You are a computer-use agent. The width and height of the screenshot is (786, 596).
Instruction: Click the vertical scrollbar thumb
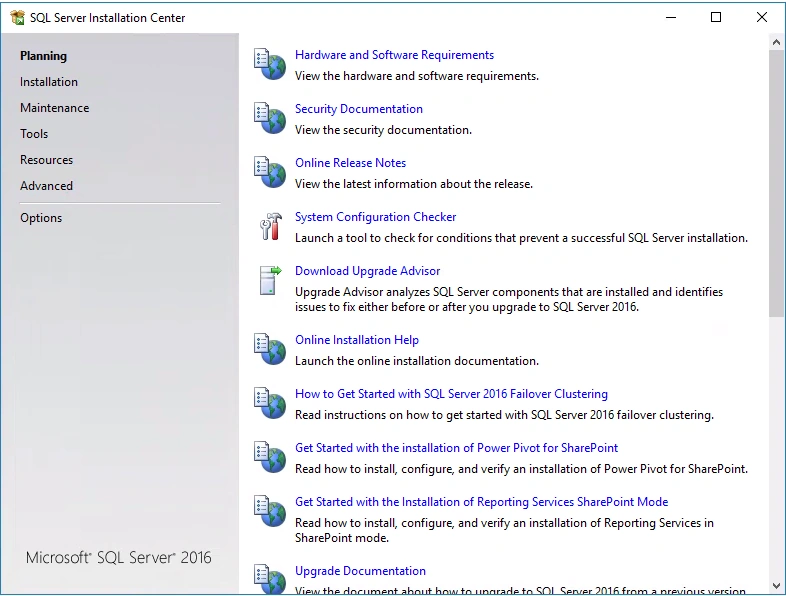(776, 183)
